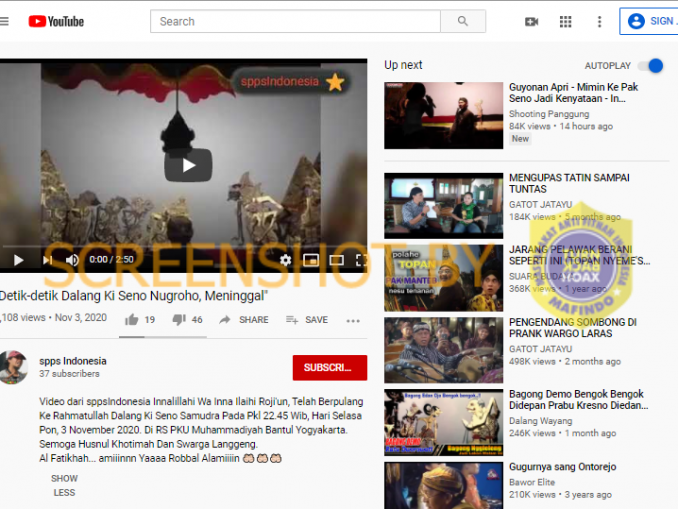The image size is (678, 509).
Task: Select video title Detik-detik Dalang Ki Seno
Action: [x=134, y=296]
